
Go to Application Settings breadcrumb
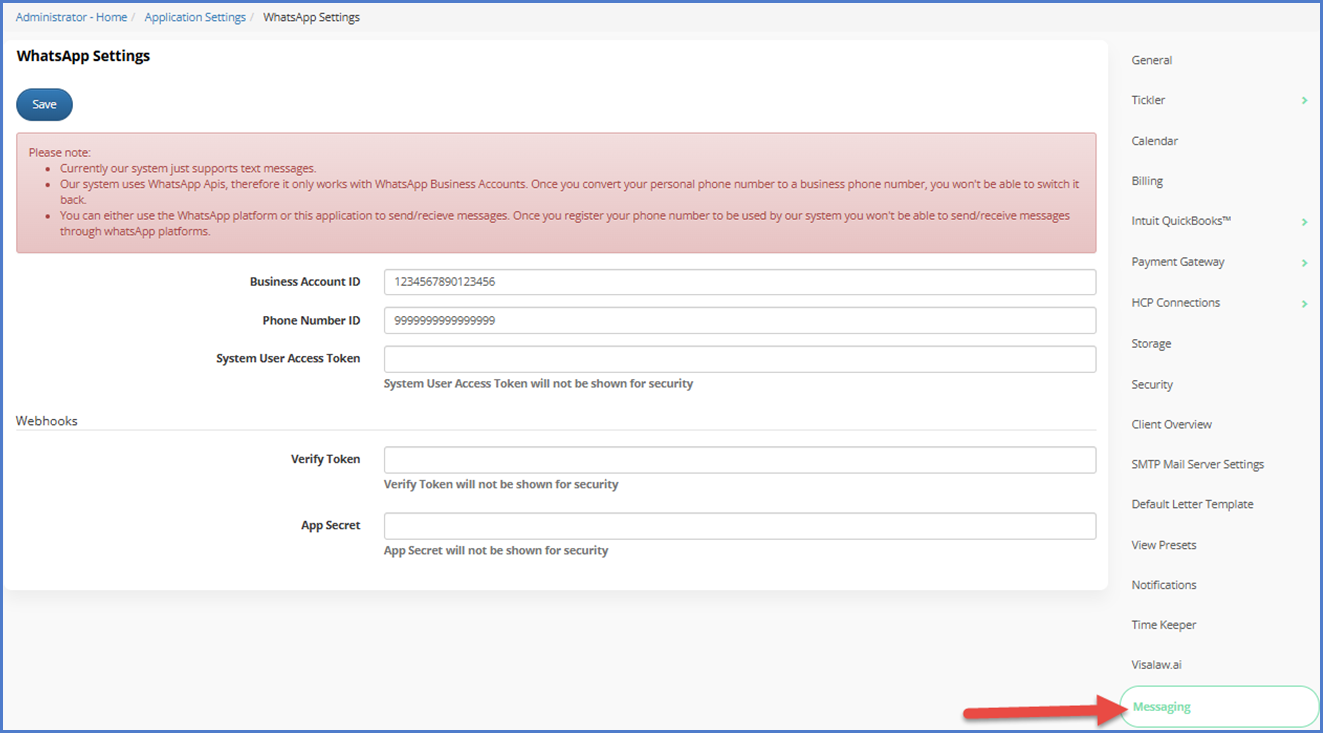pyautogui.click(x=195, y=17)
